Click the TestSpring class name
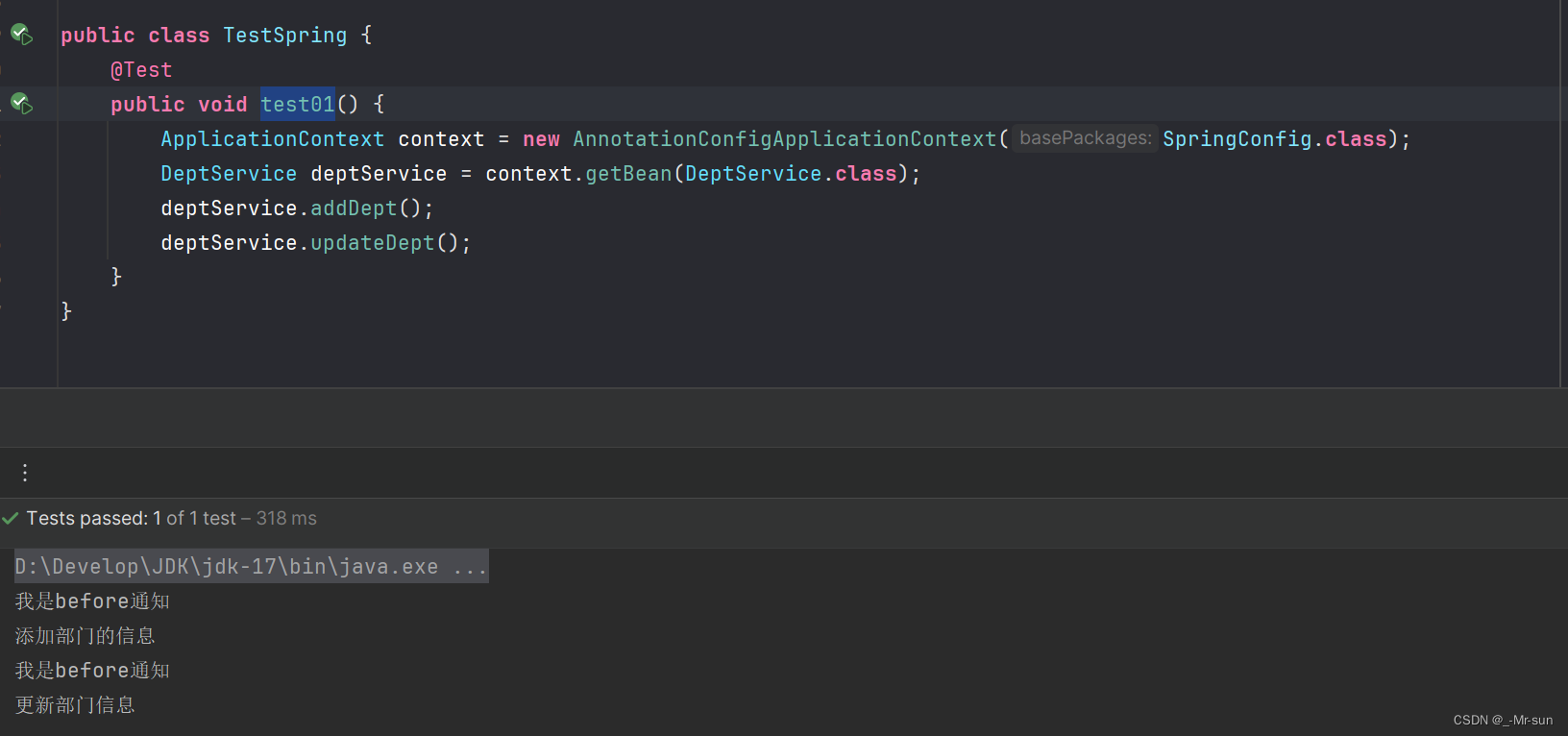The height and width of the screenshot is (736, 1568). pyautogui.click(x=285, y=36)
